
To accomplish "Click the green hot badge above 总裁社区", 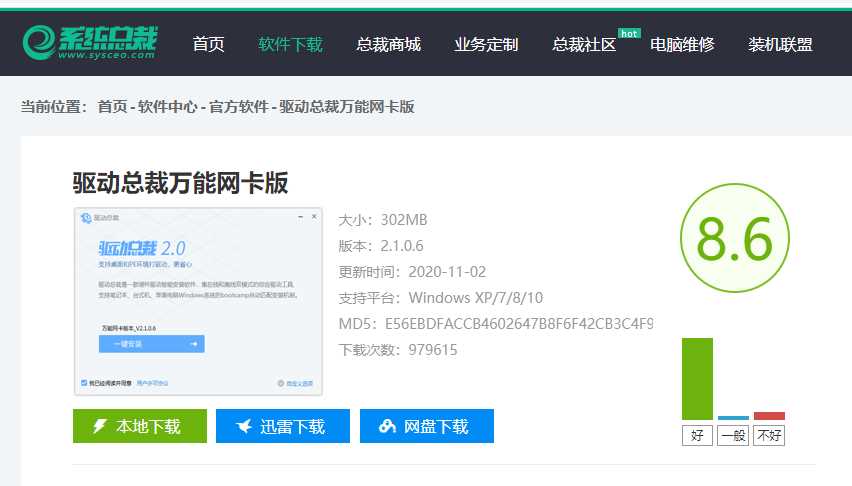I will 629,33.
